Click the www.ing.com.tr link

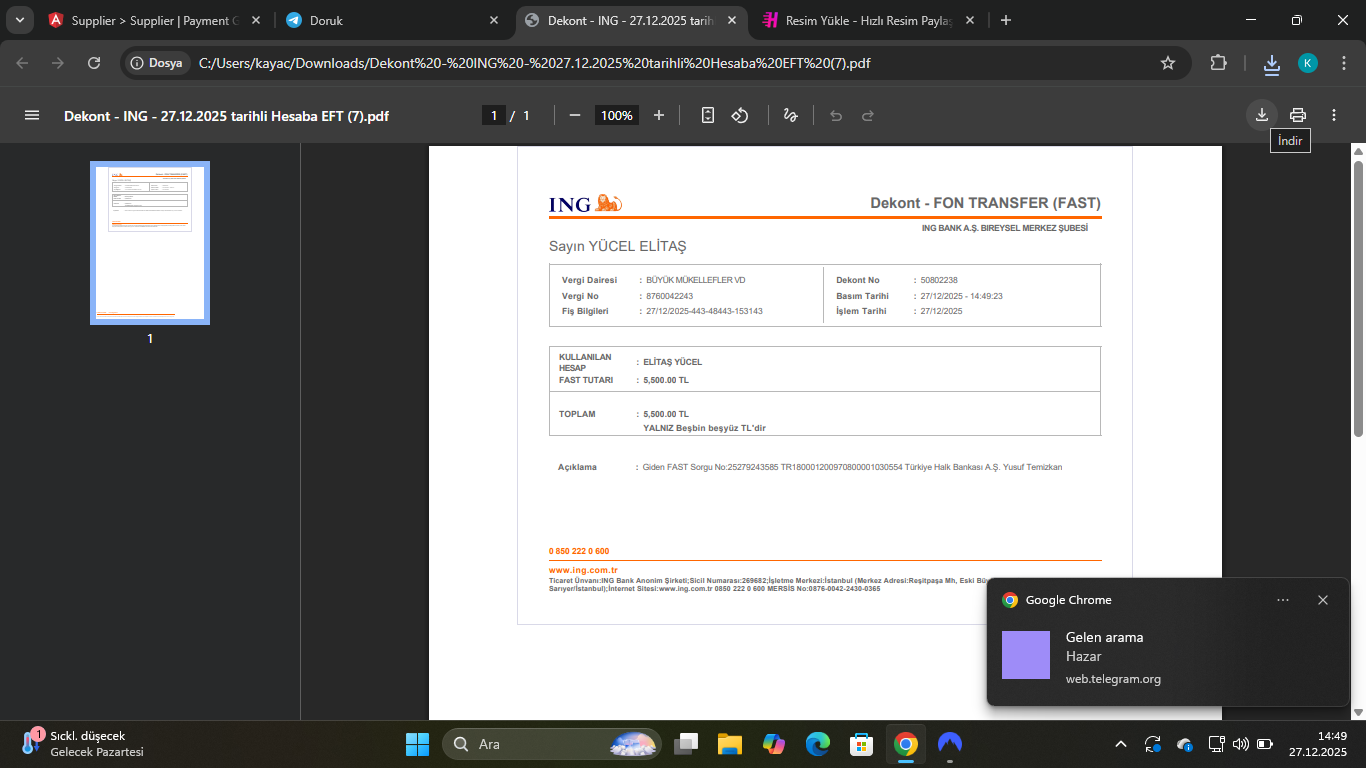click(x=583, y=570)
